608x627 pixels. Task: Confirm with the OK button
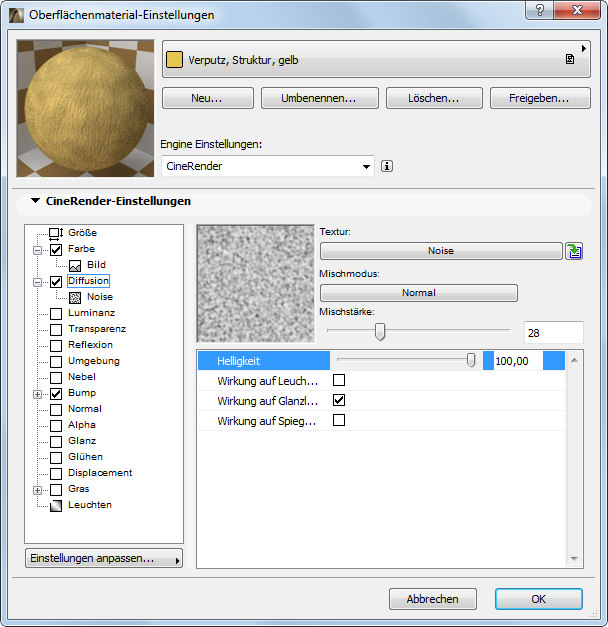coord(539,599)
